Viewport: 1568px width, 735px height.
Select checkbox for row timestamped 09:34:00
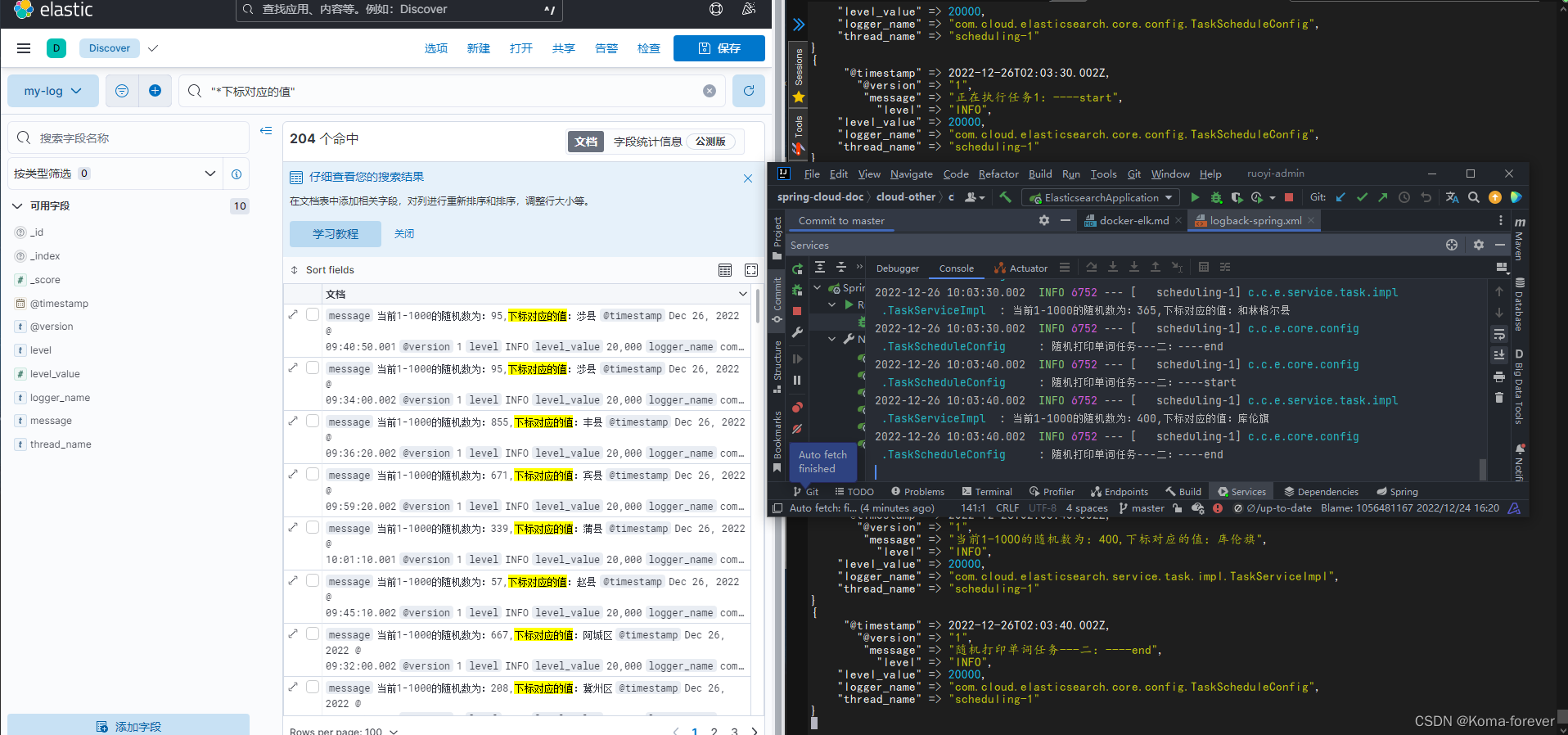313,367
